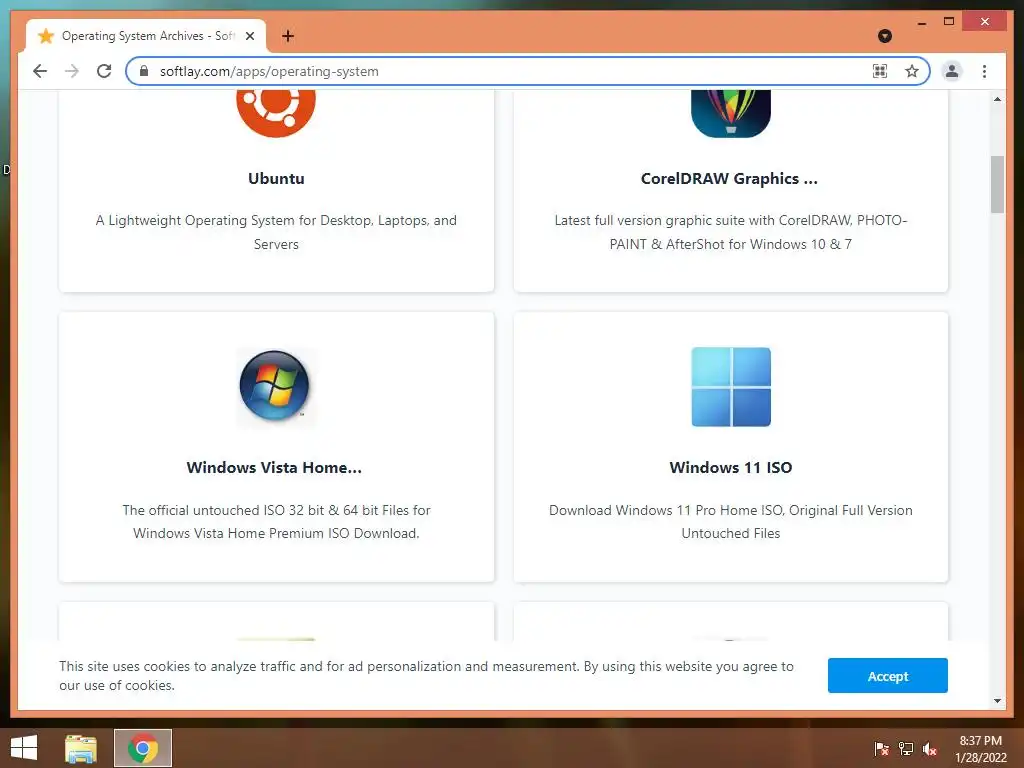This screenshot has height=768, width=1024.
Task: Open the Windows Start menu
Action: pyautogui.click(x=24, y=748)
